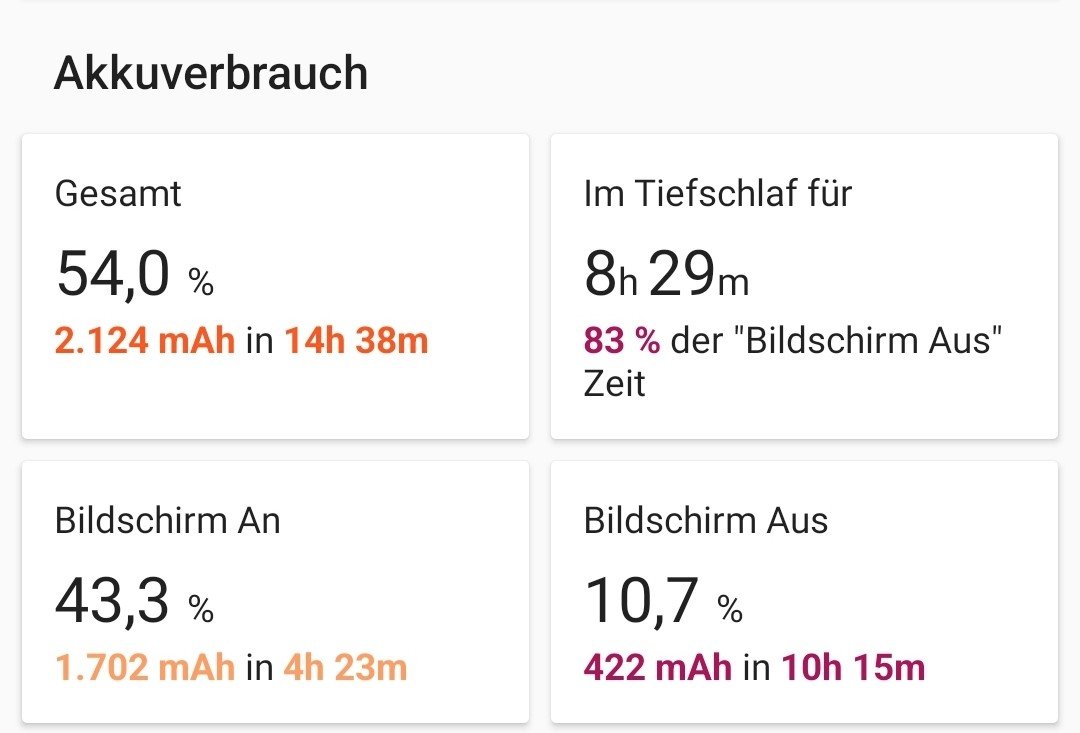Tap the 14h 38m total duration
The height and width of the screenshot is (733, 1080).
(356, 341)
